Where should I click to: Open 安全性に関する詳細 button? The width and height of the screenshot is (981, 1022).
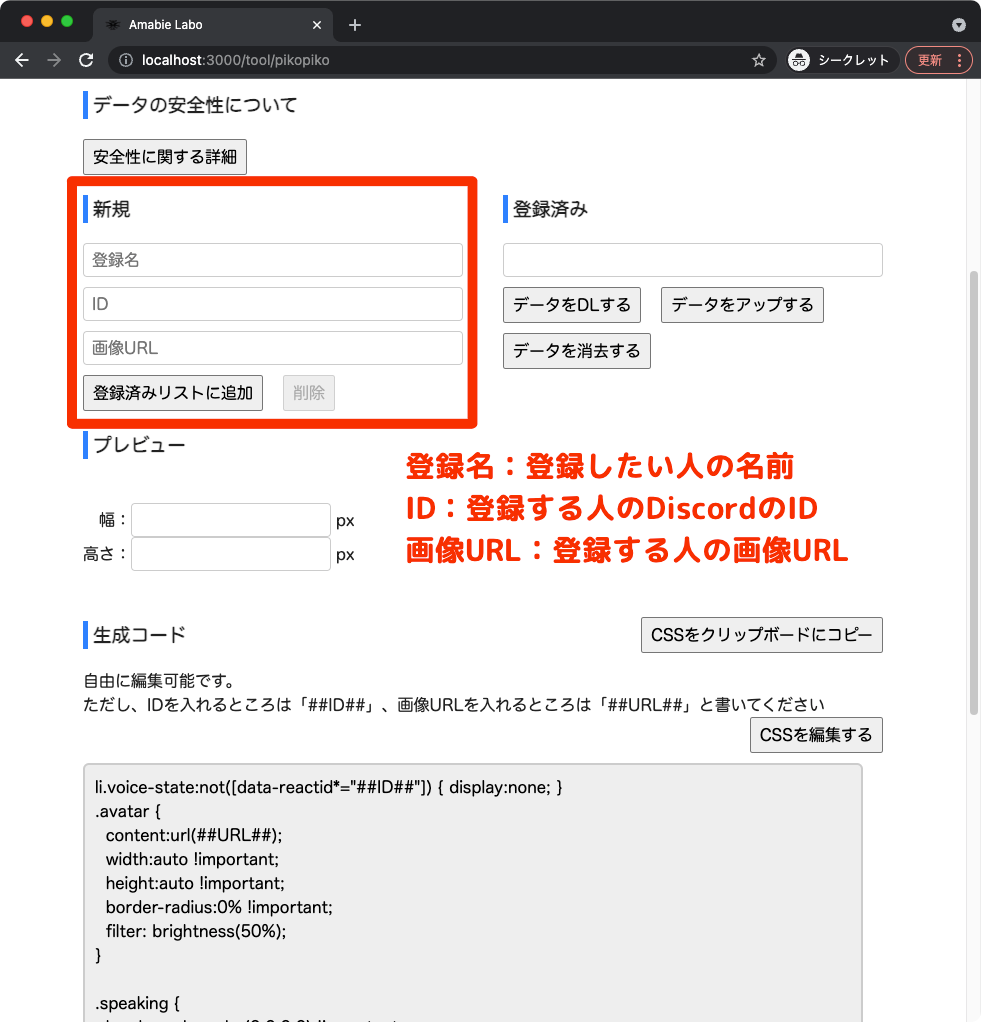point(165,157)
